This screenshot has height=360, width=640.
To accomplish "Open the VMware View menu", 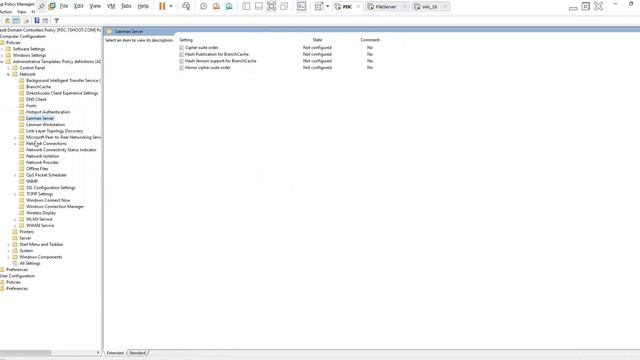I will (x=95, y=6).
